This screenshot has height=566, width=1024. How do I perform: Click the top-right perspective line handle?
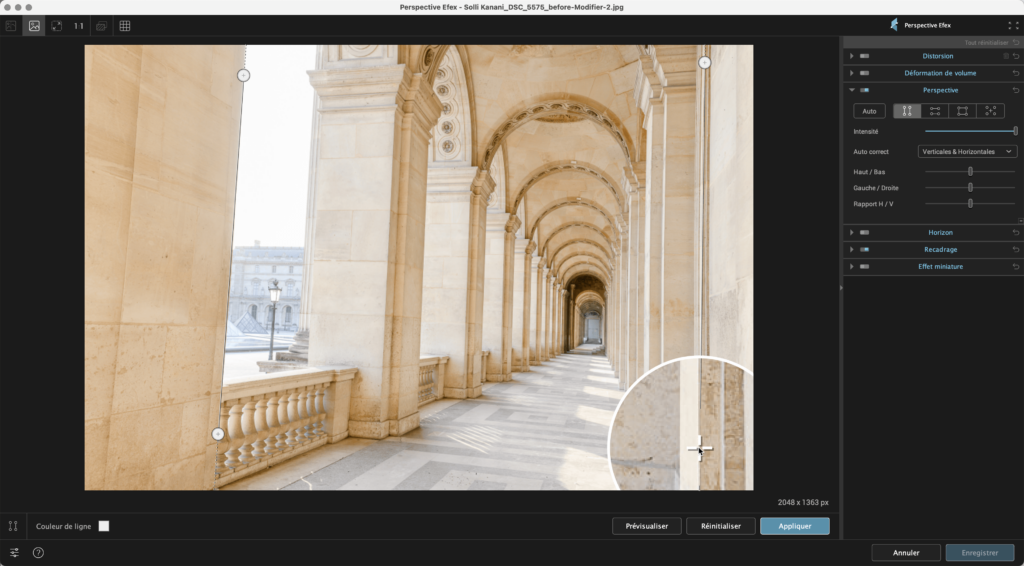(704, 63)
